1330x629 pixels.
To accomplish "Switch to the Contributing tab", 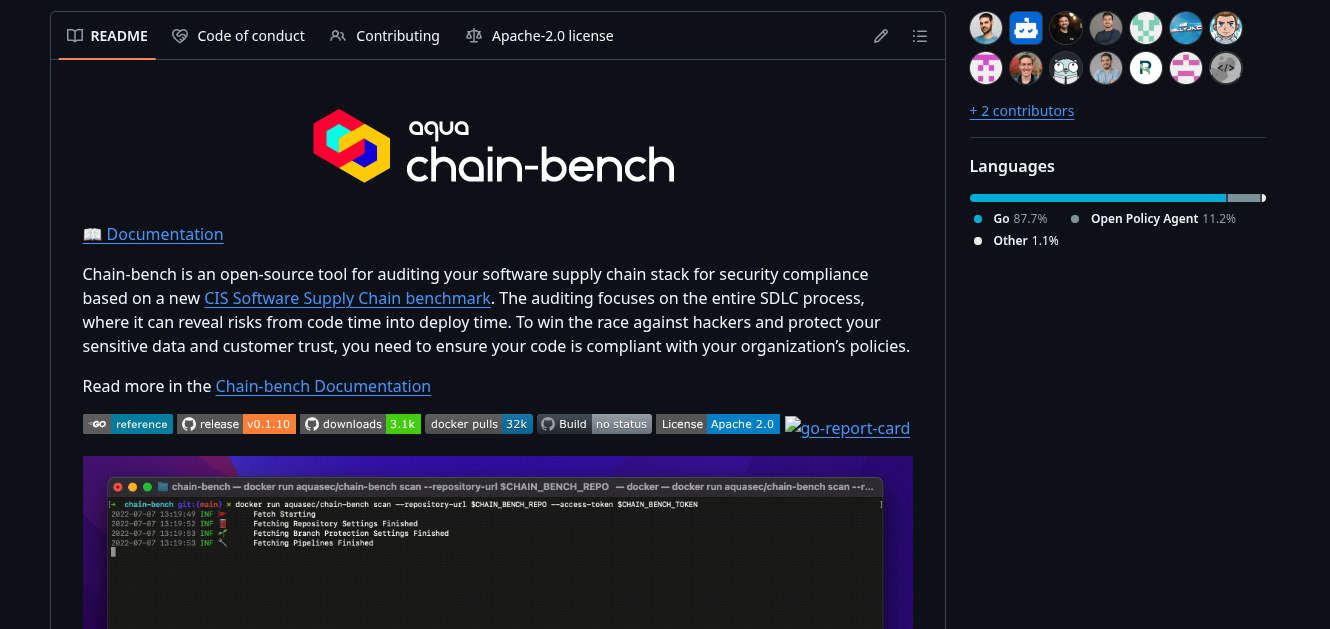I will (397, 35).
